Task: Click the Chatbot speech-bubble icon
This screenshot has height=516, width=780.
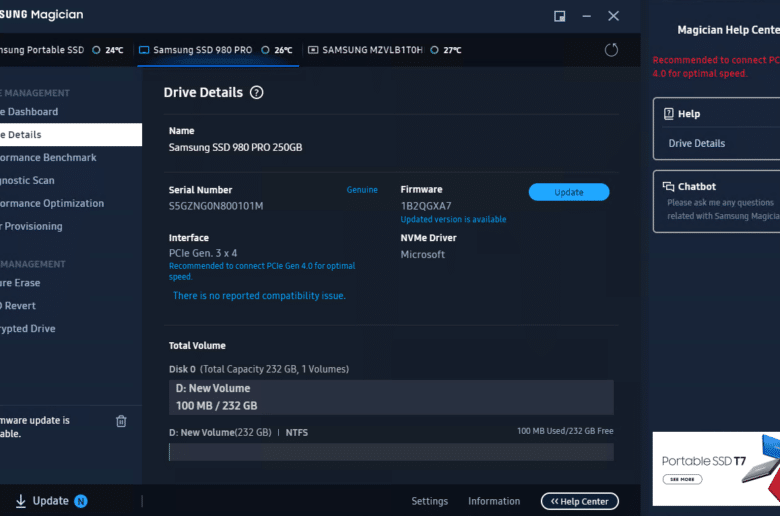Action: pos(668,187)
